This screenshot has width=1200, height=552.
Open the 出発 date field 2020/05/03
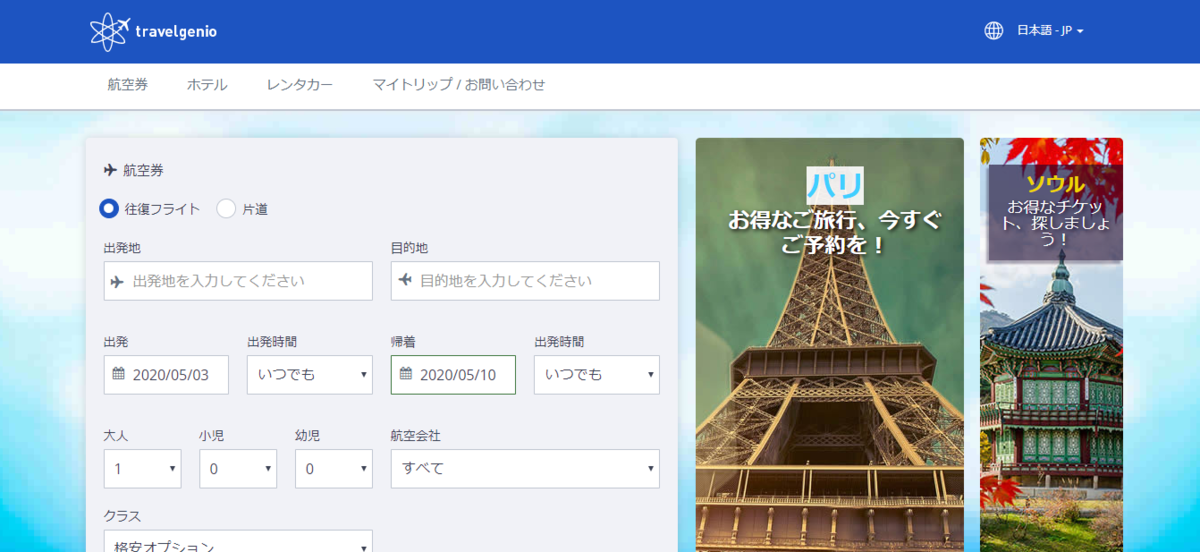point(166,375)
